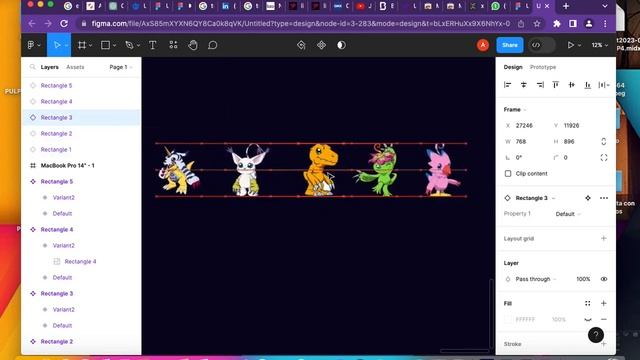Image resolution: width=640 pixels, height=360 pixels.
Task: Toggle the fill visibility eye icon
Action: [588, 319]
